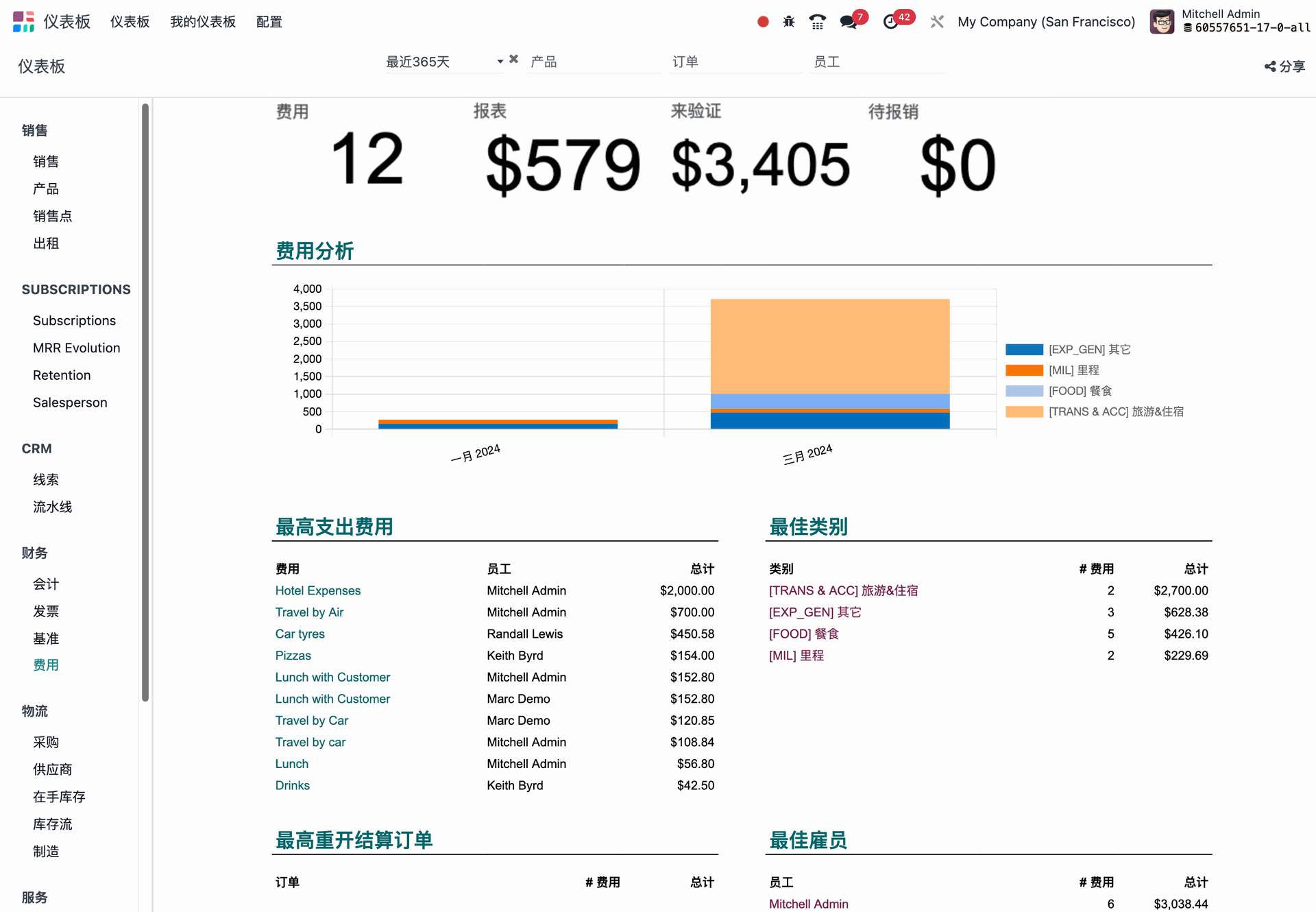Toggle the [MIL] 里程 legend series
The image size is (1316, 912).
[1073, 370]
